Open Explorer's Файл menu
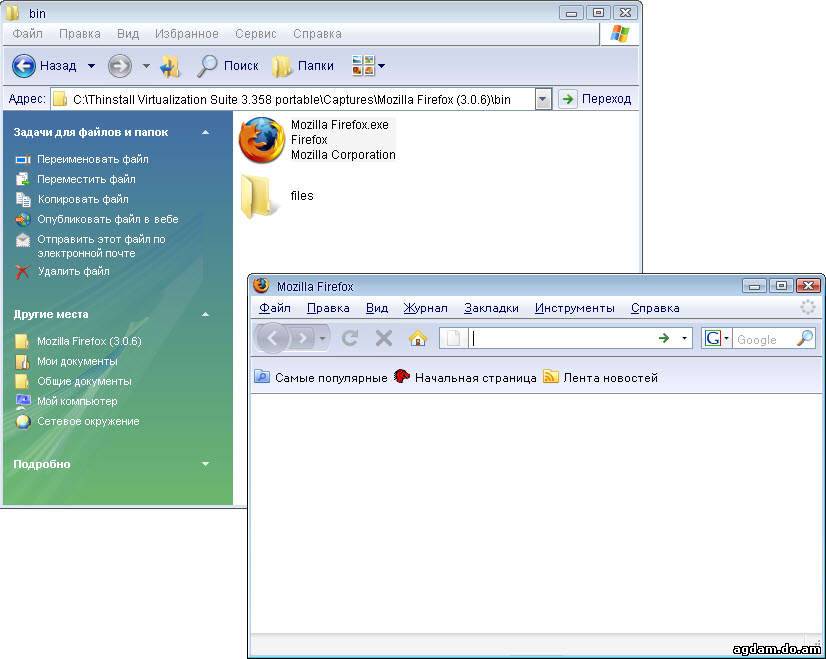 pos(27,34)
